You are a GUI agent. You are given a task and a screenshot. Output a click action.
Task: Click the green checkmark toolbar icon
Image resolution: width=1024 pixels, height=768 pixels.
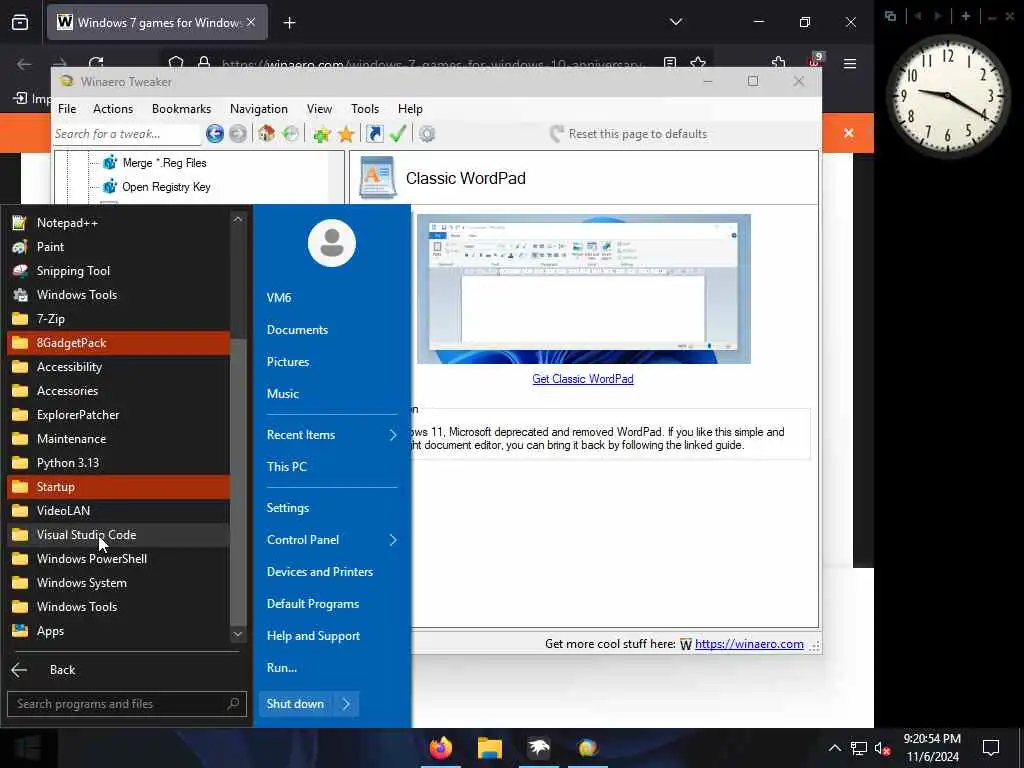(398, 134)
